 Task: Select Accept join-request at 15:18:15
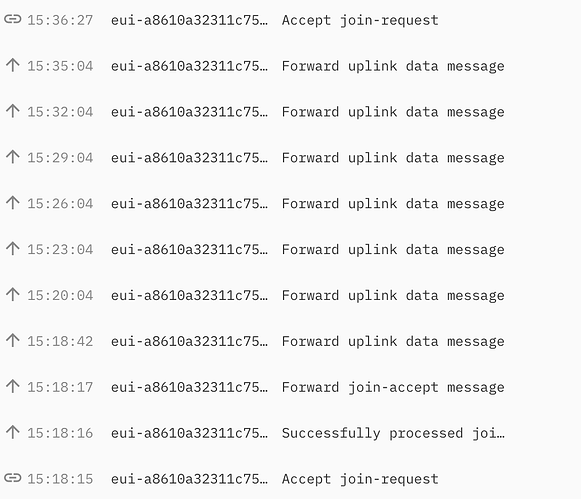point(360,479)
